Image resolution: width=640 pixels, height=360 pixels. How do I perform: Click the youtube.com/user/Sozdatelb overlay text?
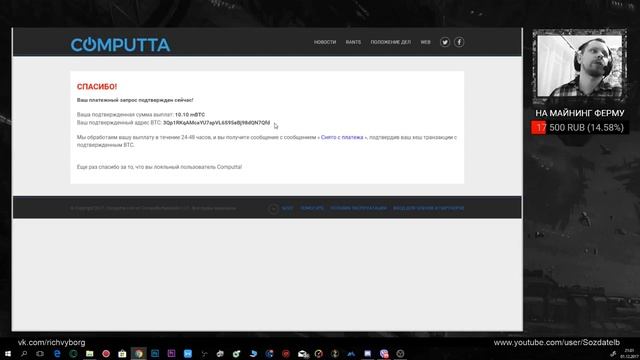557,342
